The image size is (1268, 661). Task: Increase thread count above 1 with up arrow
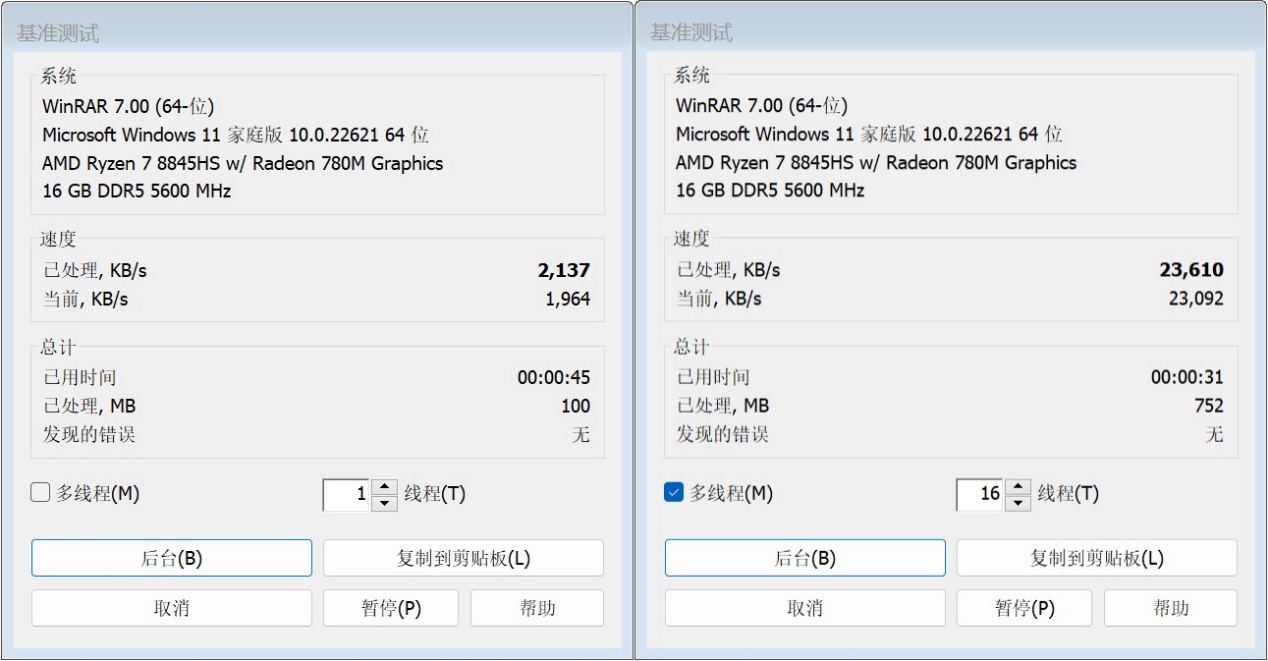[x=384, y=487]
